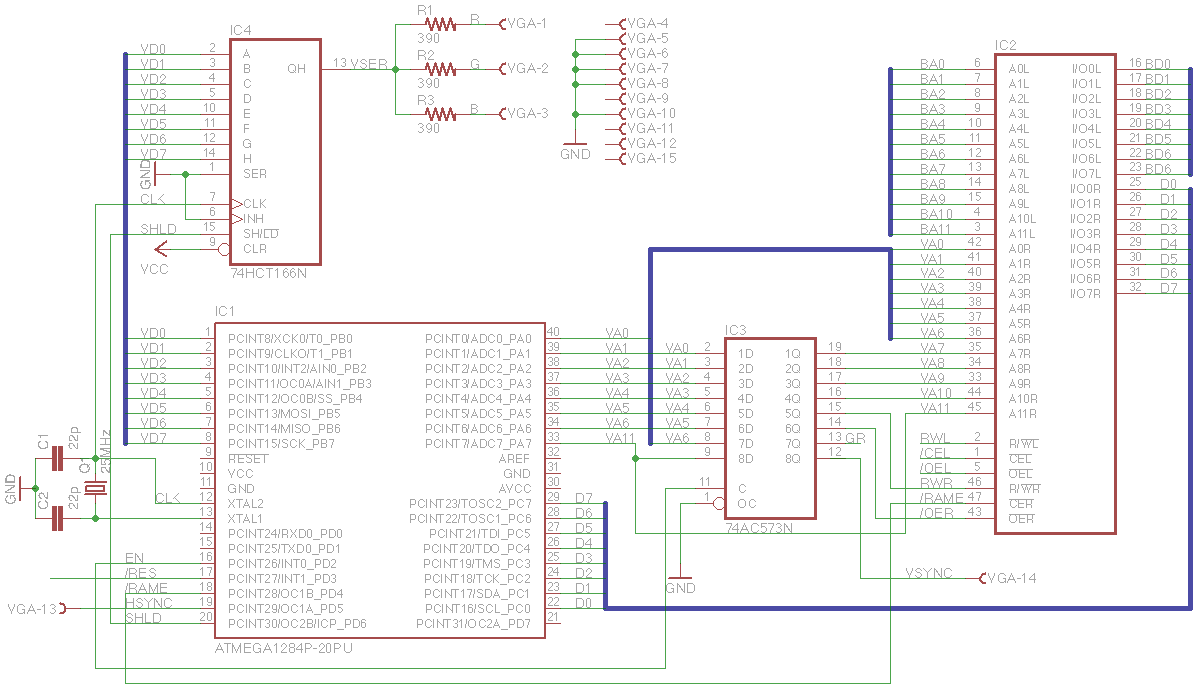
Task: Click the C2 capacitor symbol
Action: pos(57,518)
